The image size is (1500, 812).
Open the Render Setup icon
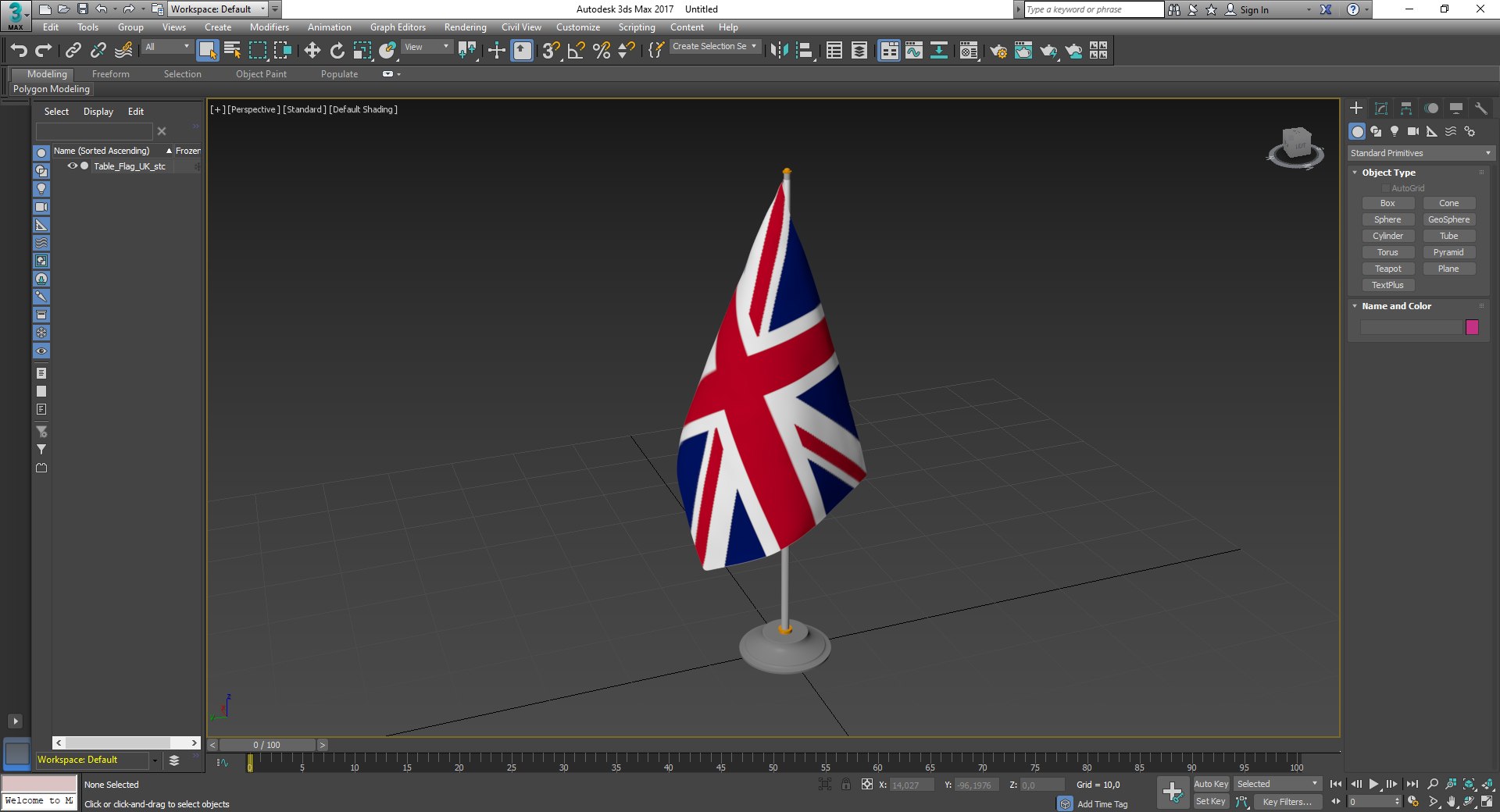point(998,51)
